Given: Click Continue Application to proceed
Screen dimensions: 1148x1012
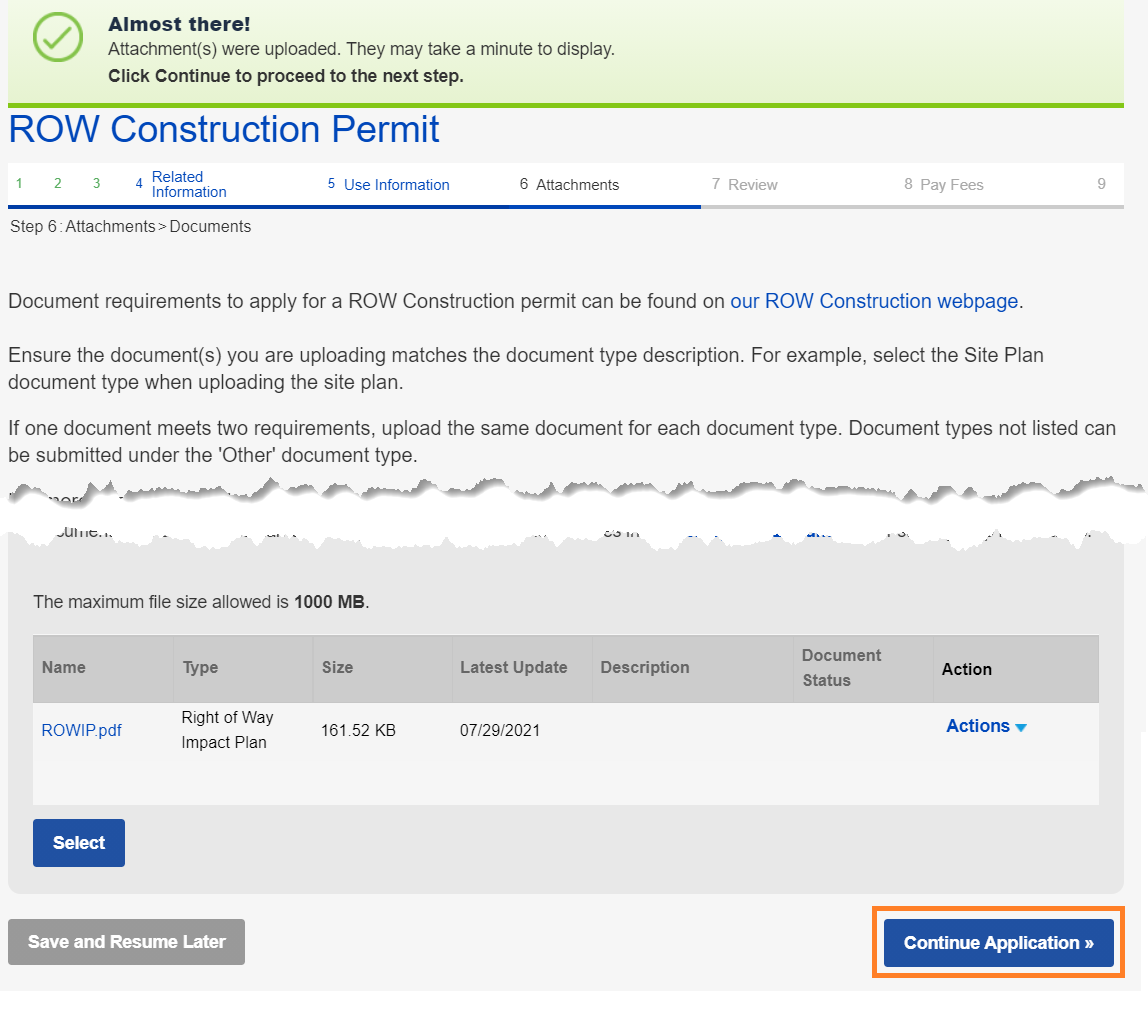Looking at the screenshot, I should (998, 943).
